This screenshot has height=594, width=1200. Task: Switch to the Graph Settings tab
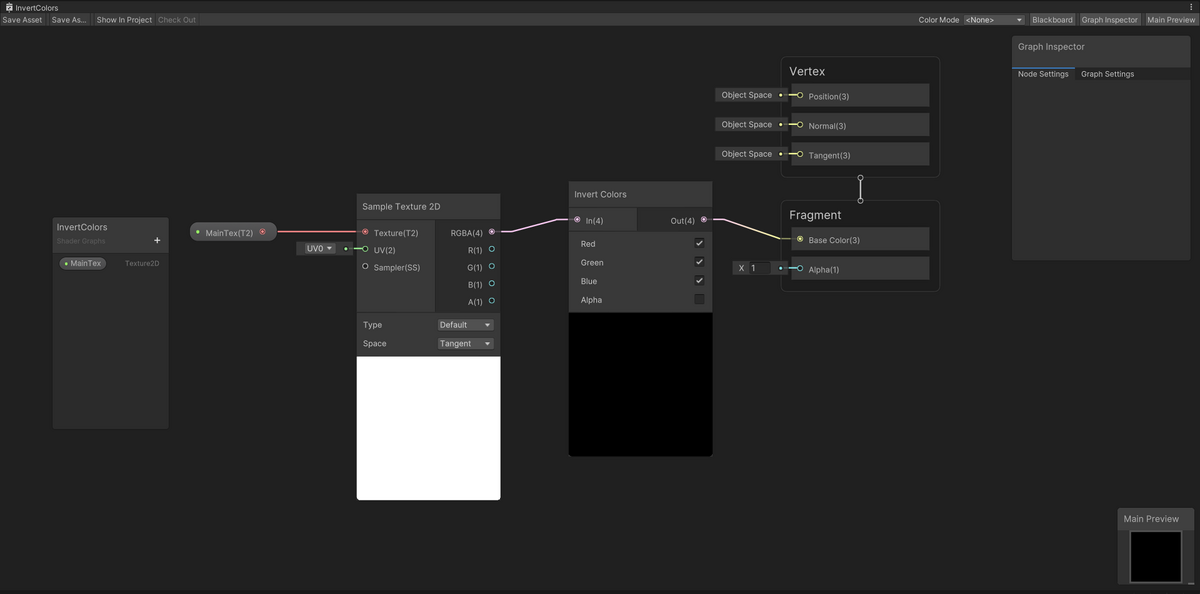(1107, 74)
